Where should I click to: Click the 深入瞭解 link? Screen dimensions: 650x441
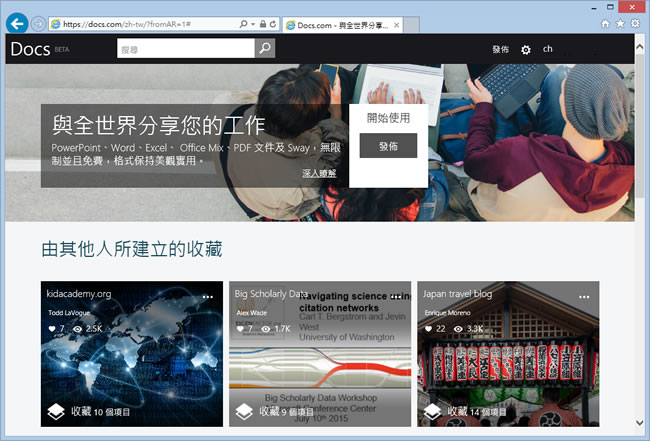coord(319,174)
